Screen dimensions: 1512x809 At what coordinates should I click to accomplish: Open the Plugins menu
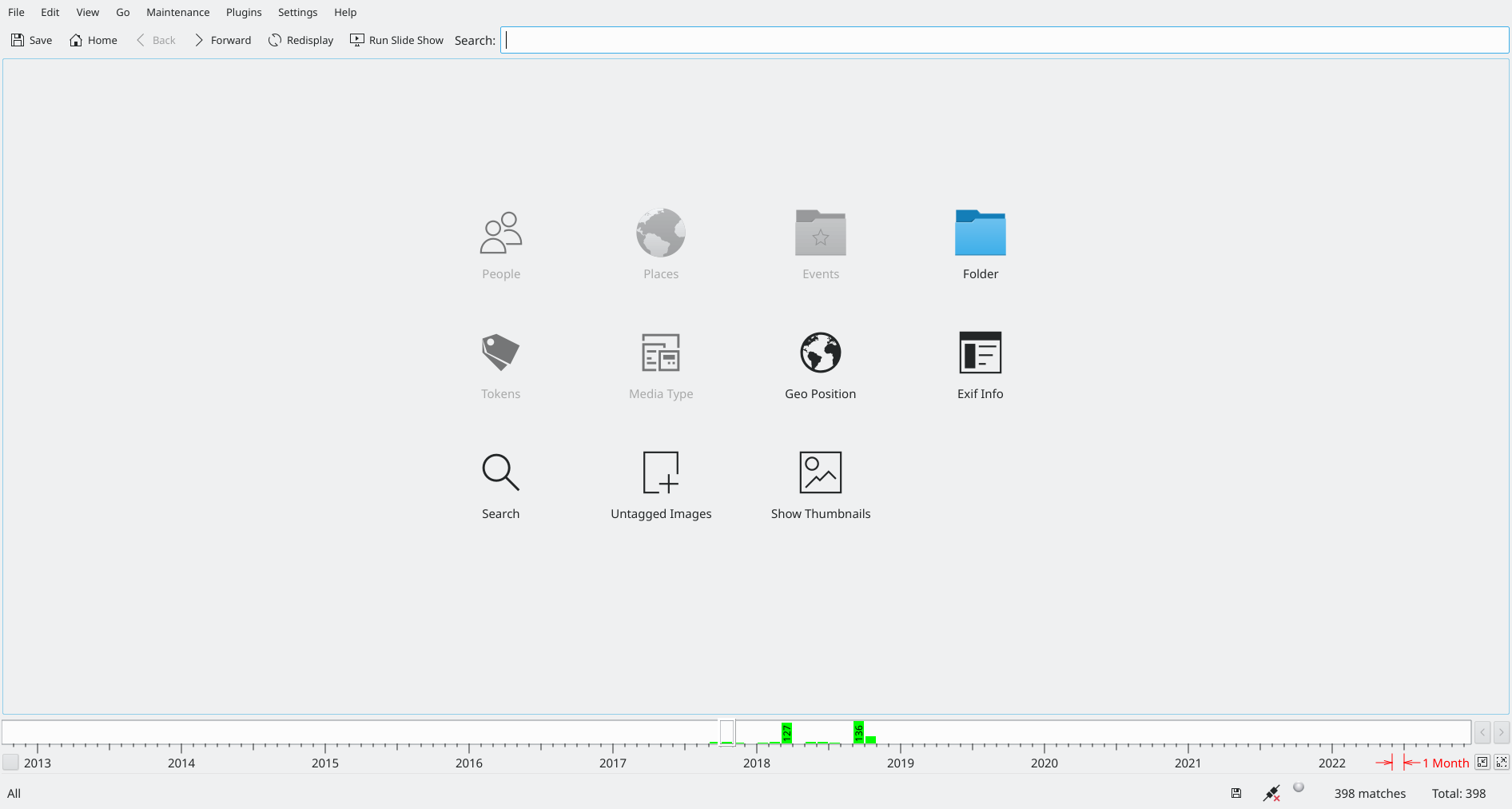(244, 12)
